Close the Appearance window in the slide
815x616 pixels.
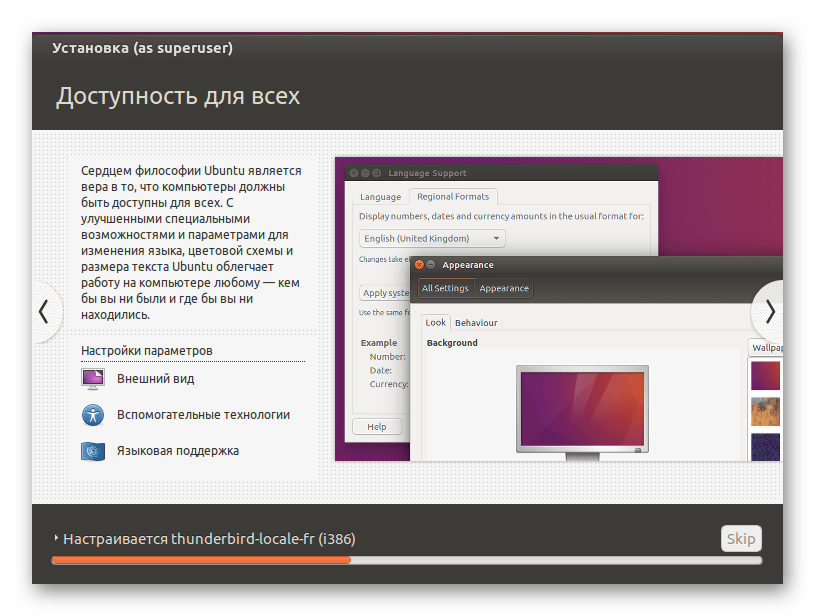[419, 265]
